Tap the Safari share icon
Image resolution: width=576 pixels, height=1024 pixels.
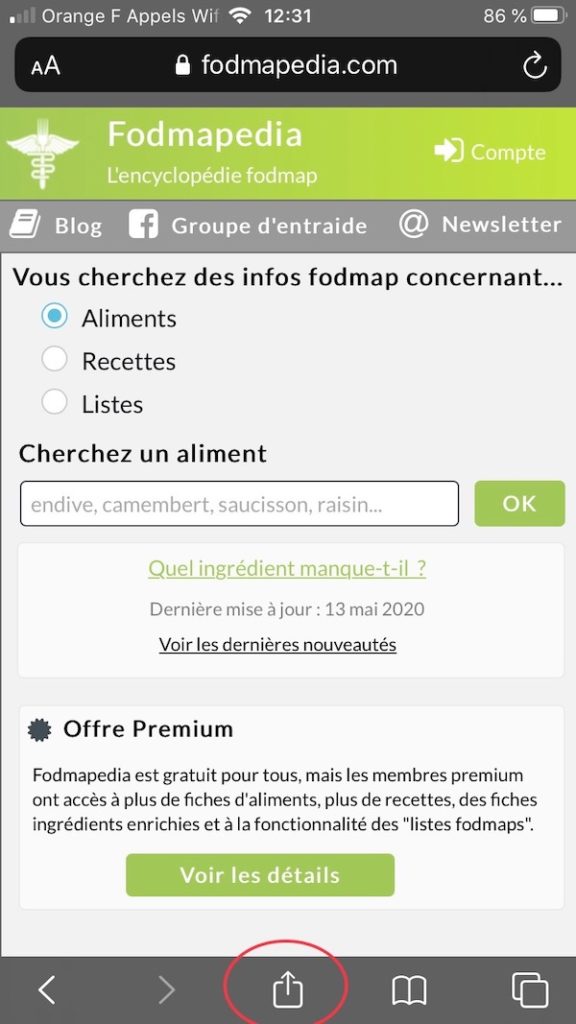click(287, 989)
